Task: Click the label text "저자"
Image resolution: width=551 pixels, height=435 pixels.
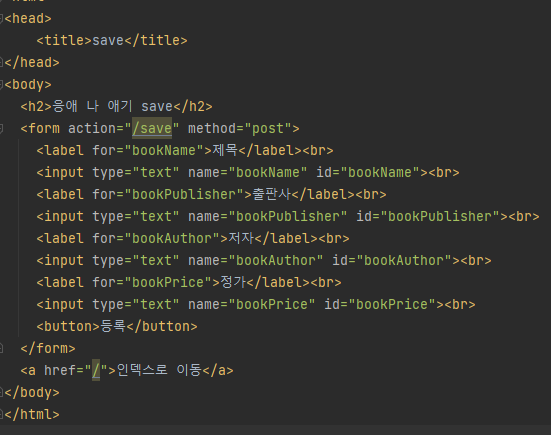Action: click(241, 238)
